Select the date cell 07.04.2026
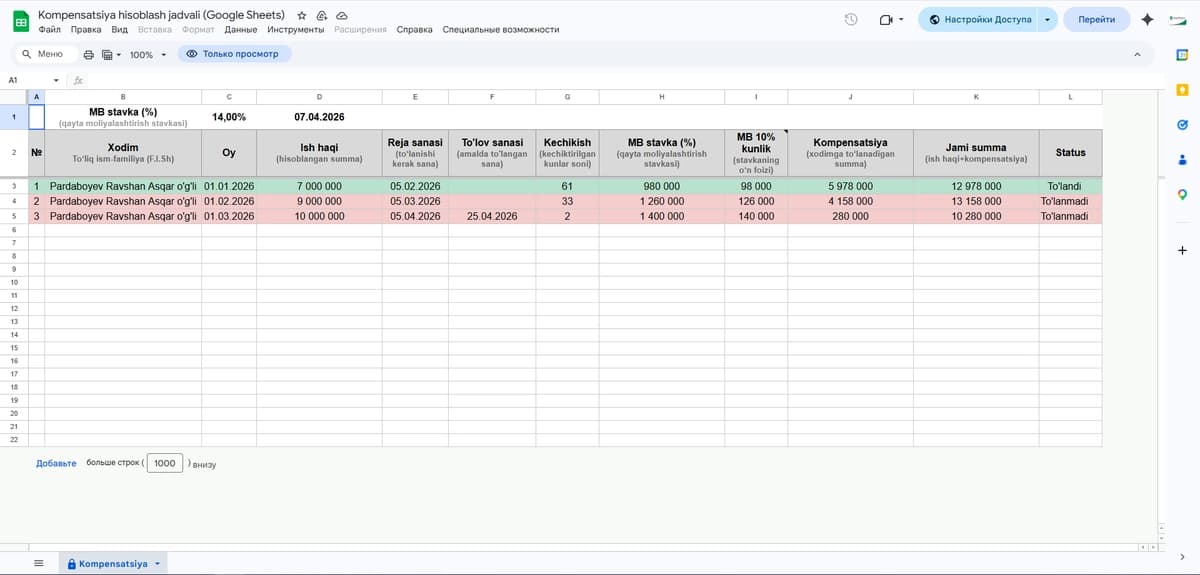Viewport: 1200px width, 575px height. pyautogui.click(x=319, y=117)
